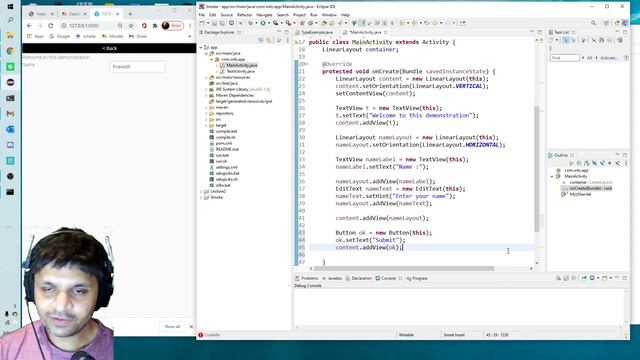The image size is (640, 360).
Task: Open the Source menu
Action: [x=227, y=15]
